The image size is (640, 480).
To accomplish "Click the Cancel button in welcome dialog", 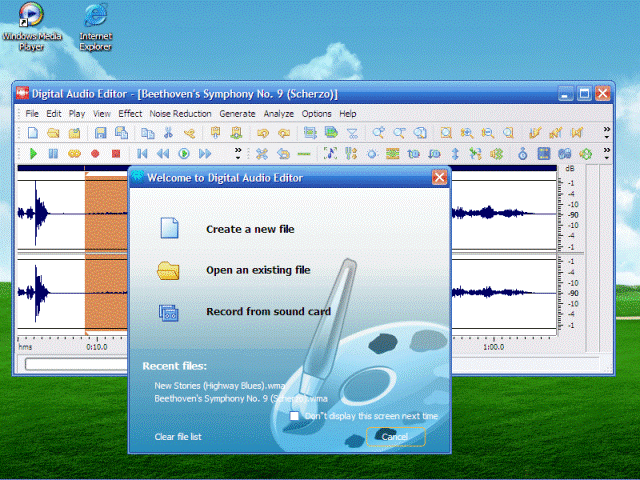I will (x=396, y=437).
